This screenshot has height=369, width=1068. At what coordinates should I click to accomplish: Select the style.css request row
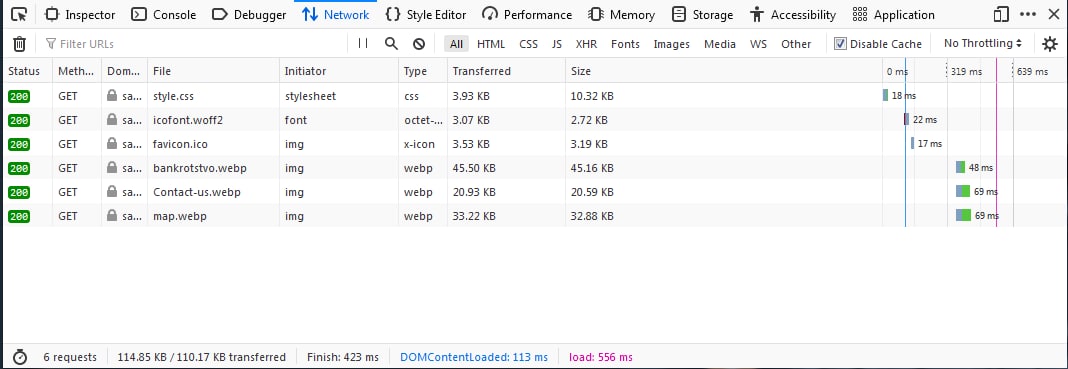[534, 96]
